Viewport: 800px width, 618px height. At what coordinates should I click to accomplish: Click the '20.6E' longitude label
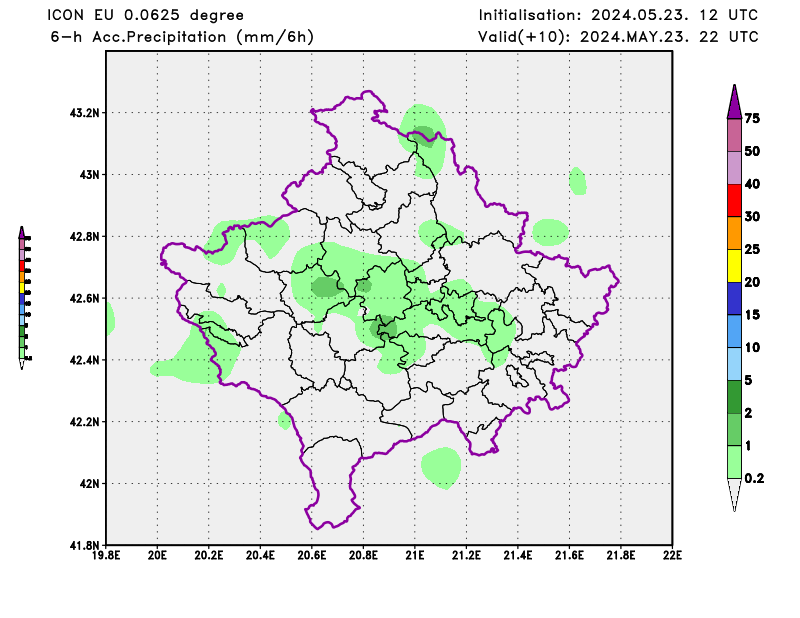point(312,555)
